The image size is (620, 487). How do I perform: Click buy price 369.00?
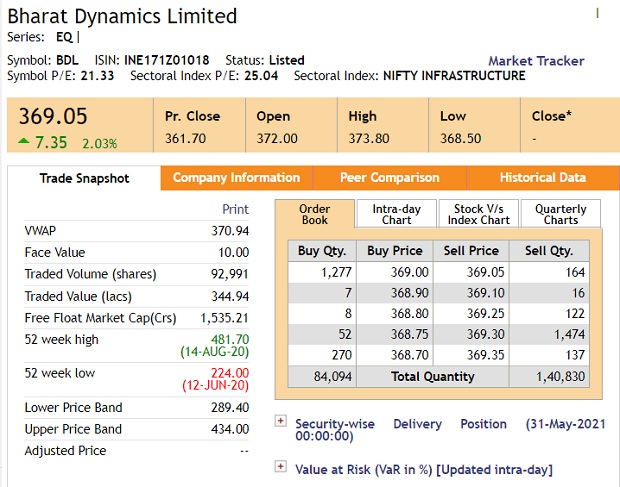tap(410, 272)
